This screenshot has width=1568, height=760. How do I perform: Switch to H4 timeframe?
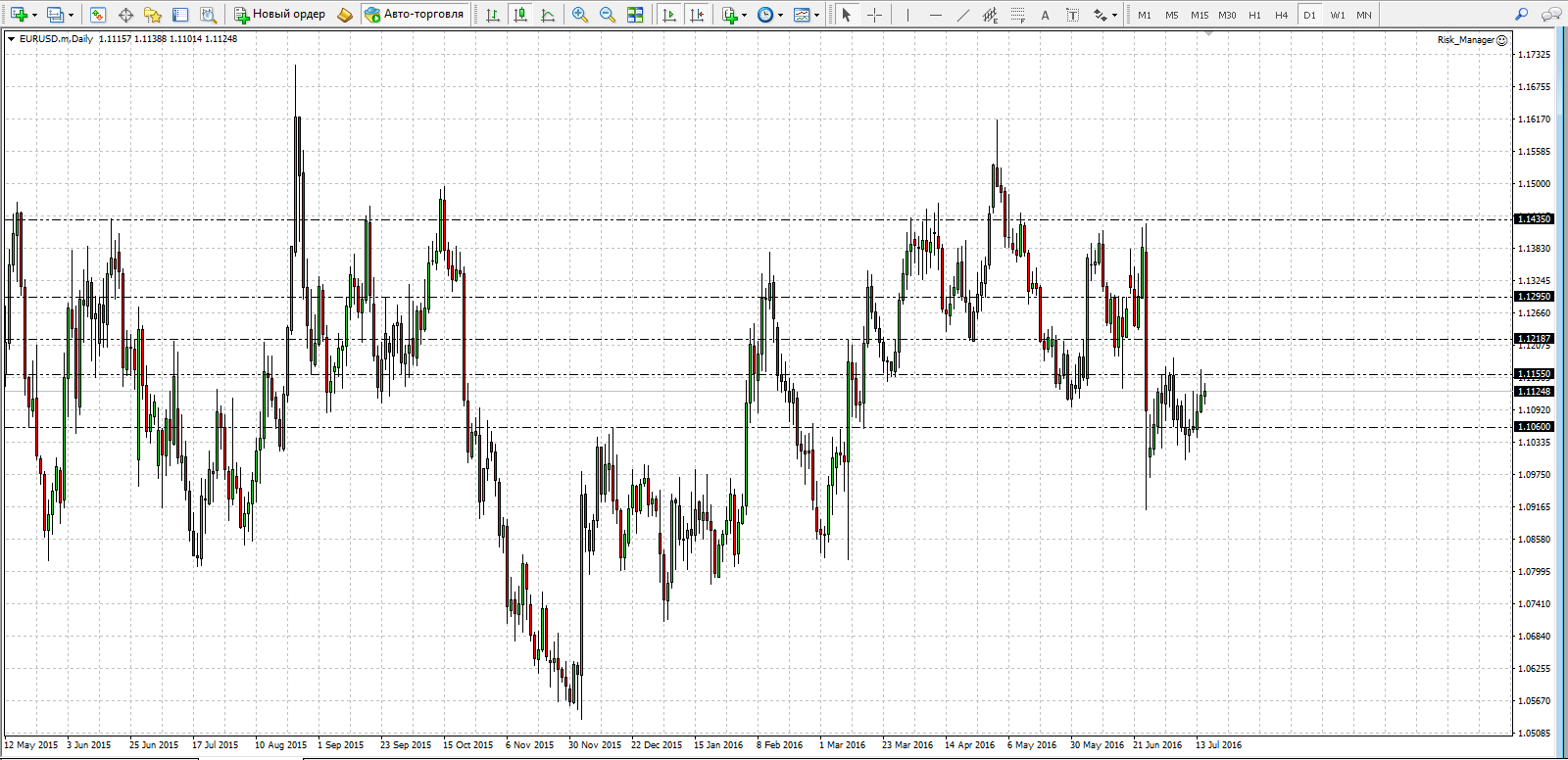click(x=1281, y=15)
